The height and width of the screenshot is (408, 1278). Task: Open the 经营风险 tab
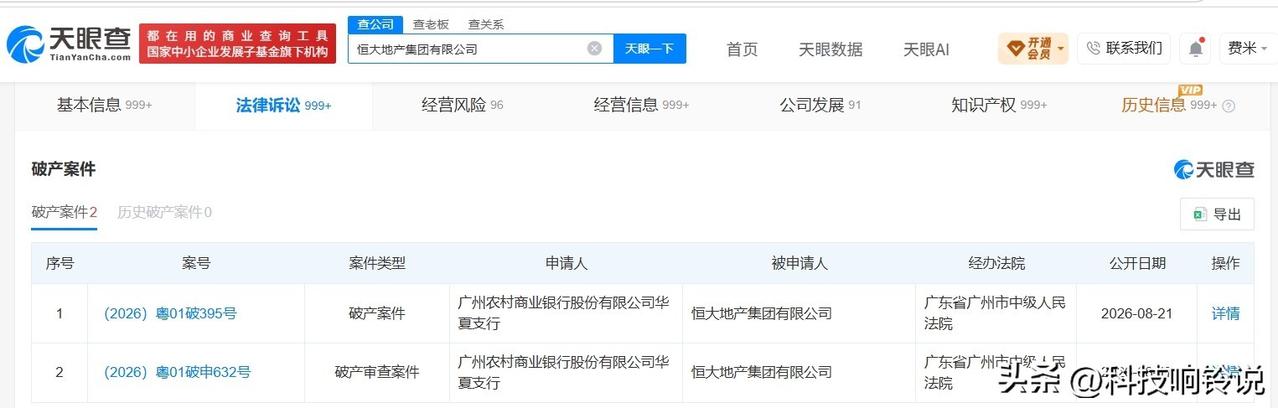pyautogui.click(x=462, y=105)
